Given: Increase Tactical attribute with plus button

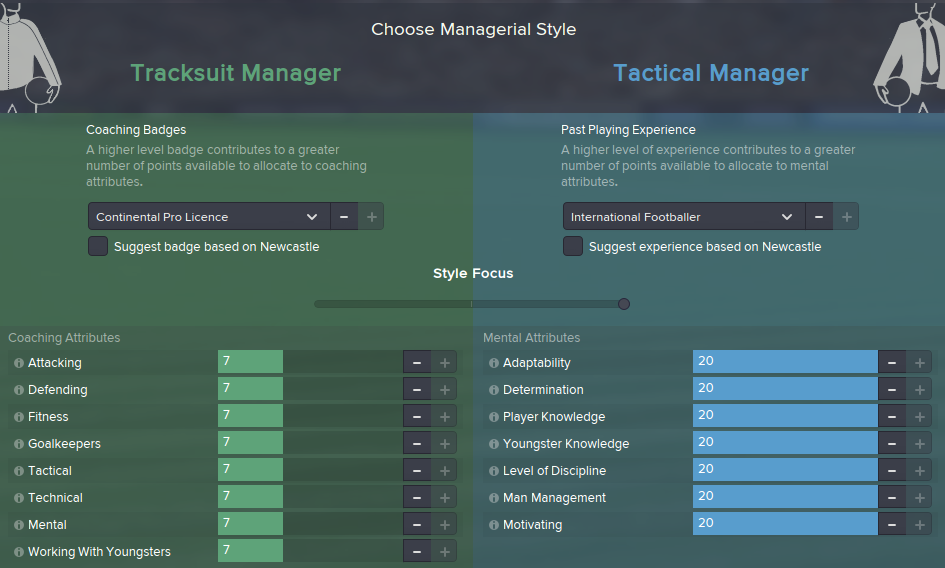Looking at the screenshot, I should pyautogui.click(x=445, y=471).
